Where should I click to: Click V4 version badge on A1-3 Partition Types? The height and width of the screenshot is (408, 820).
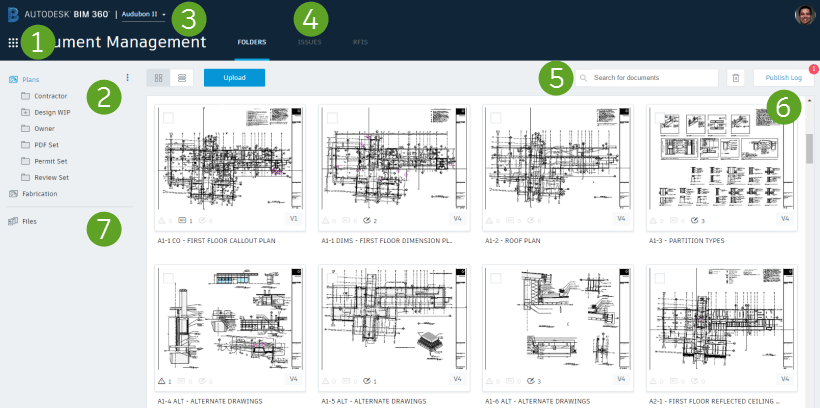(x=785, y=219)
